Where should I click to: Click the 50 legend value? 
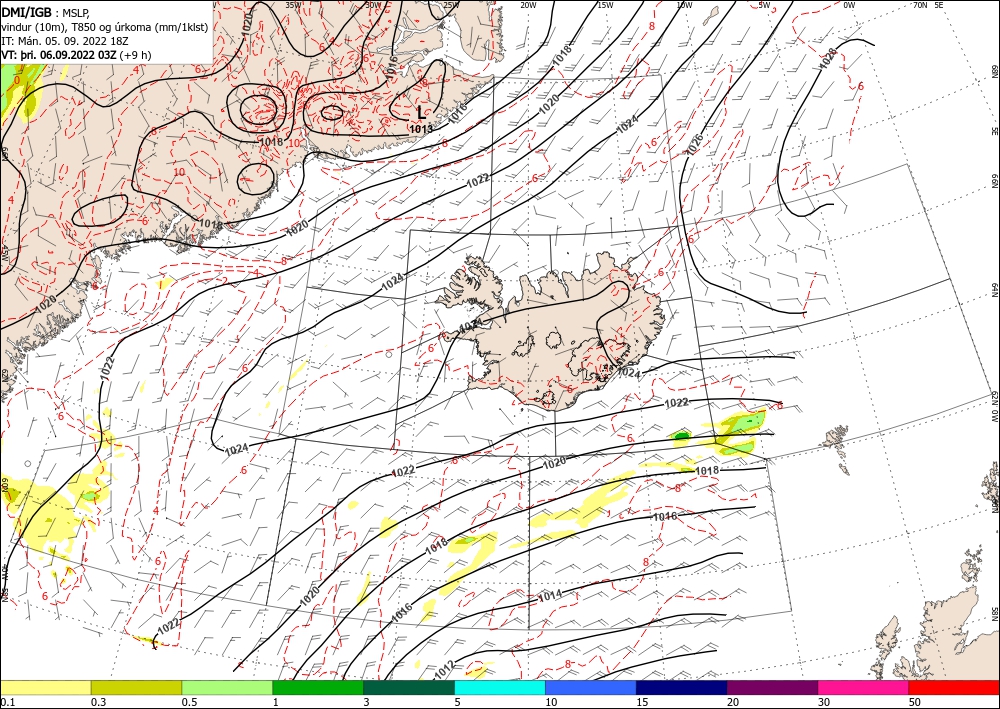(x=915, y=702)
